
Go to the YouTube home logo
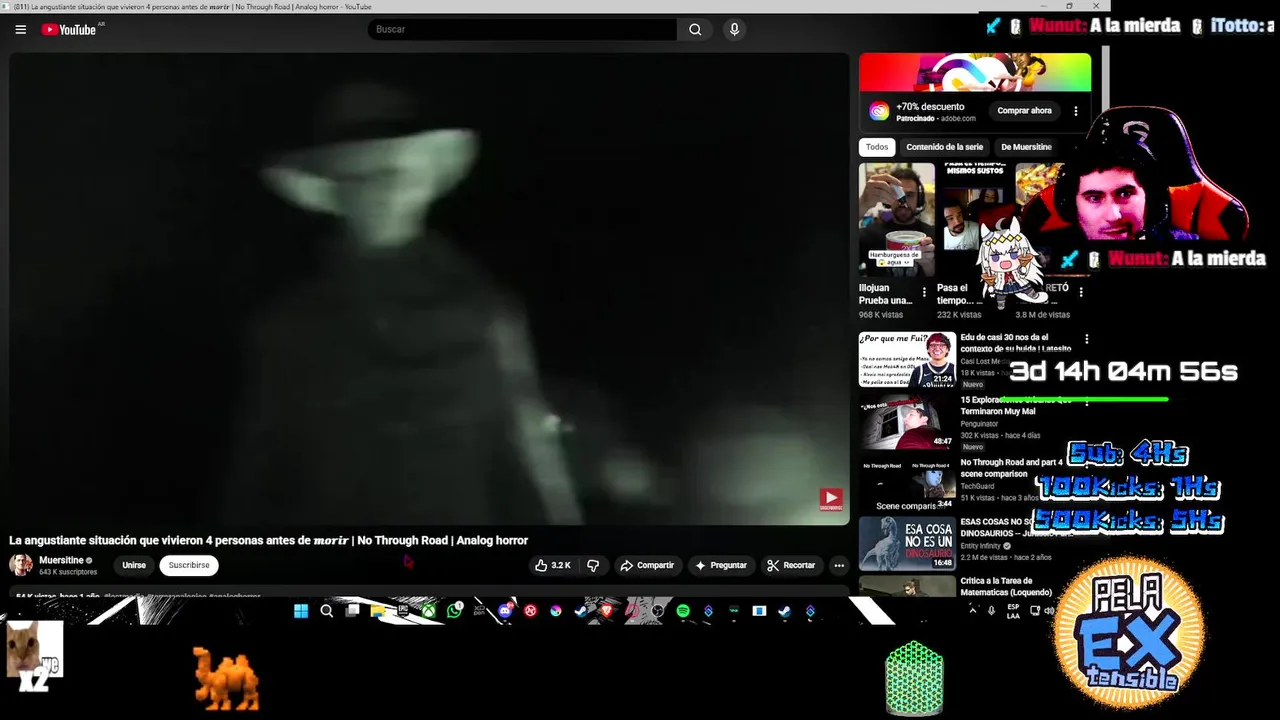click(x=70, y=30)
